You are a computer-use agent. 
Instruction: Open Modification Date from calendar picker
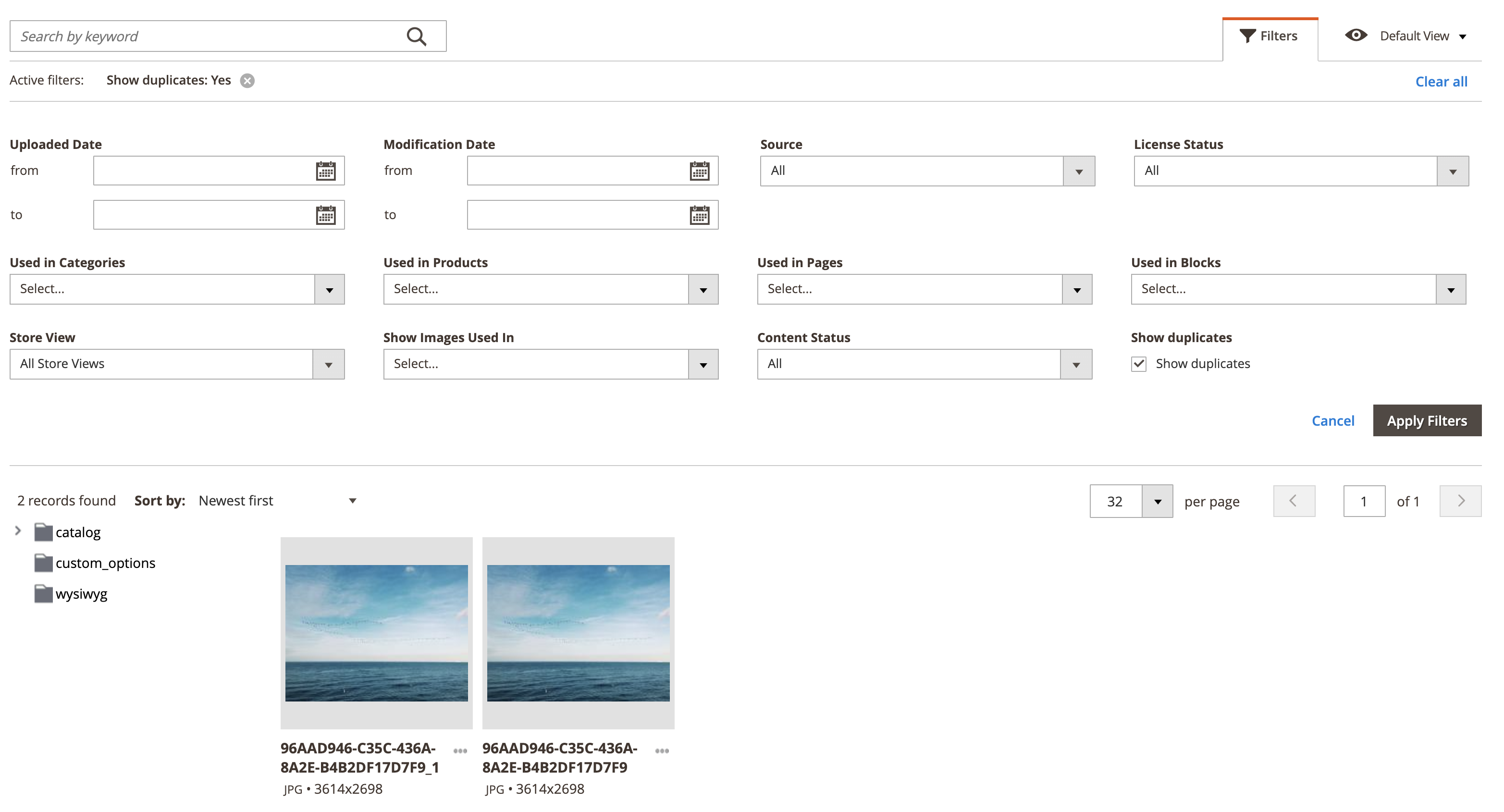pyautogui.click(x=700, y=171)
